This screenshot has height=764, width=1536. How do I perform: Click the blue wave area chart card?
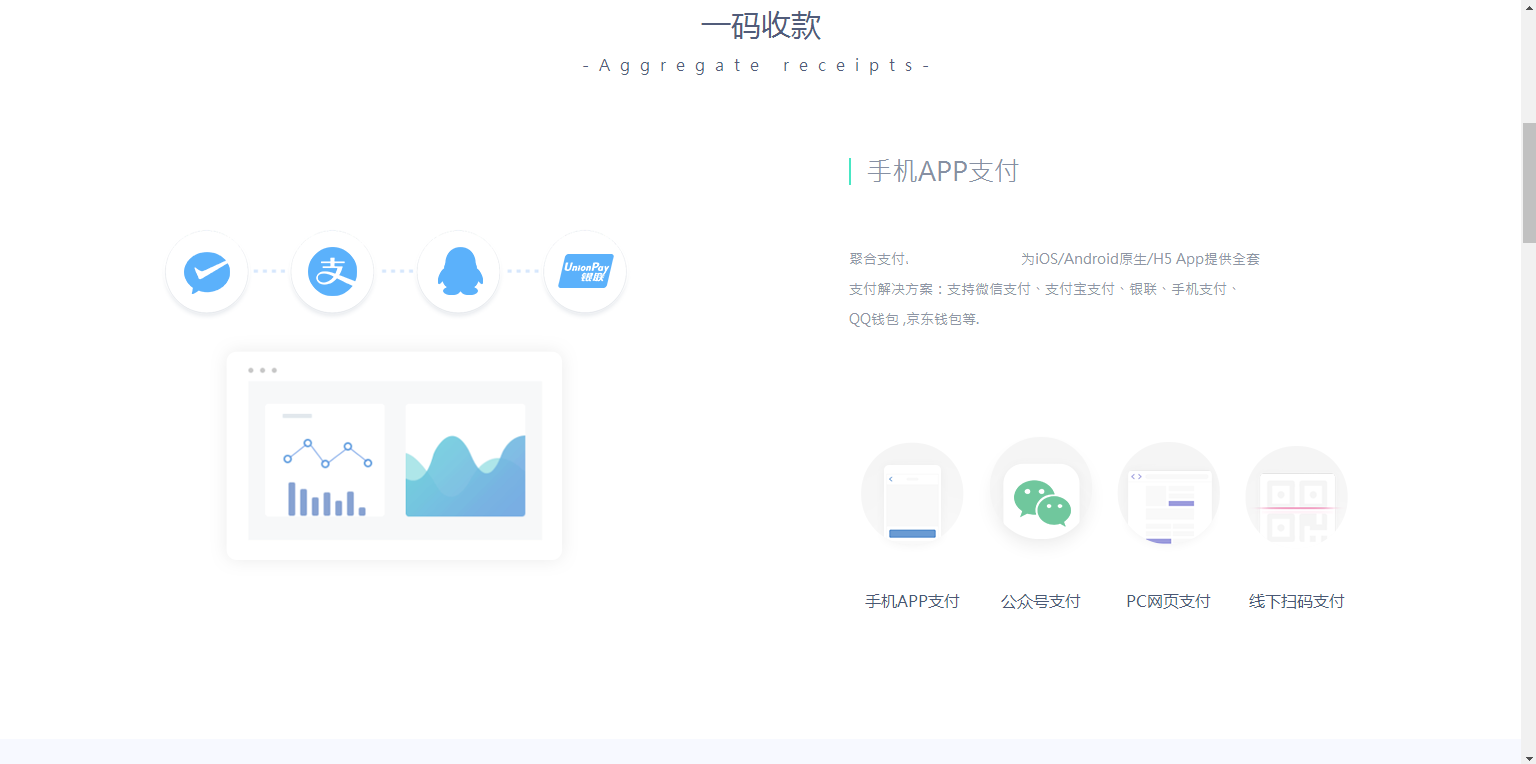click(465, 460)
